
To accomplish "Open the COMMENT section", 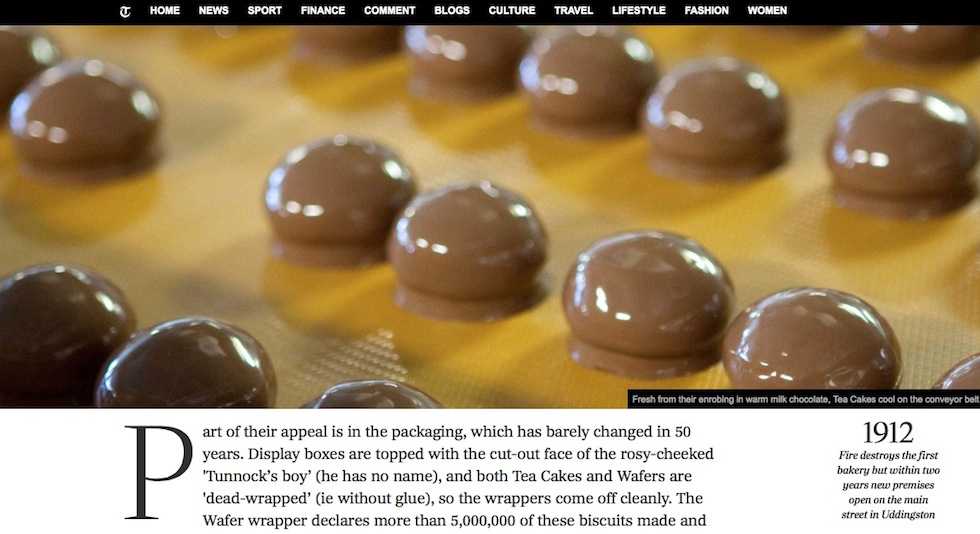I will tap(389, 11).
